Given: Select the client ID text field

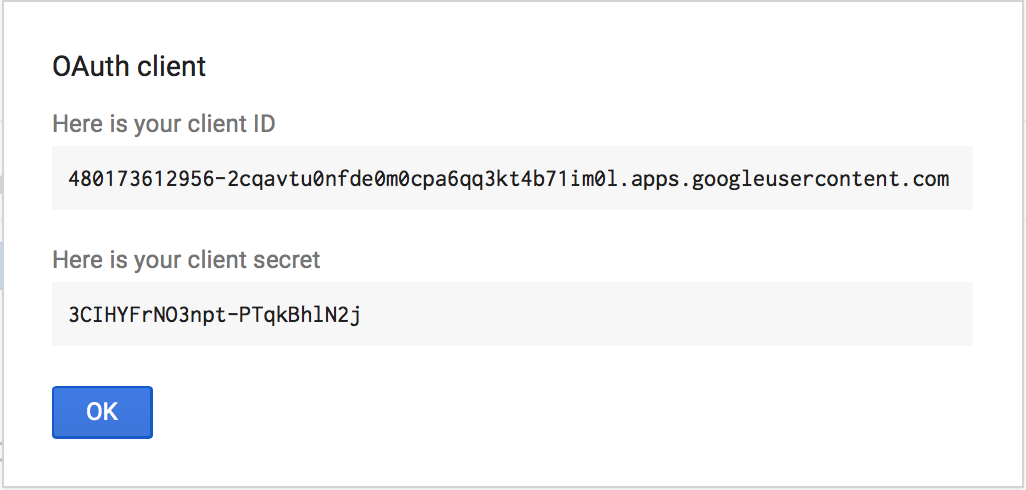Looking at the screenshot, I should 512,178.
